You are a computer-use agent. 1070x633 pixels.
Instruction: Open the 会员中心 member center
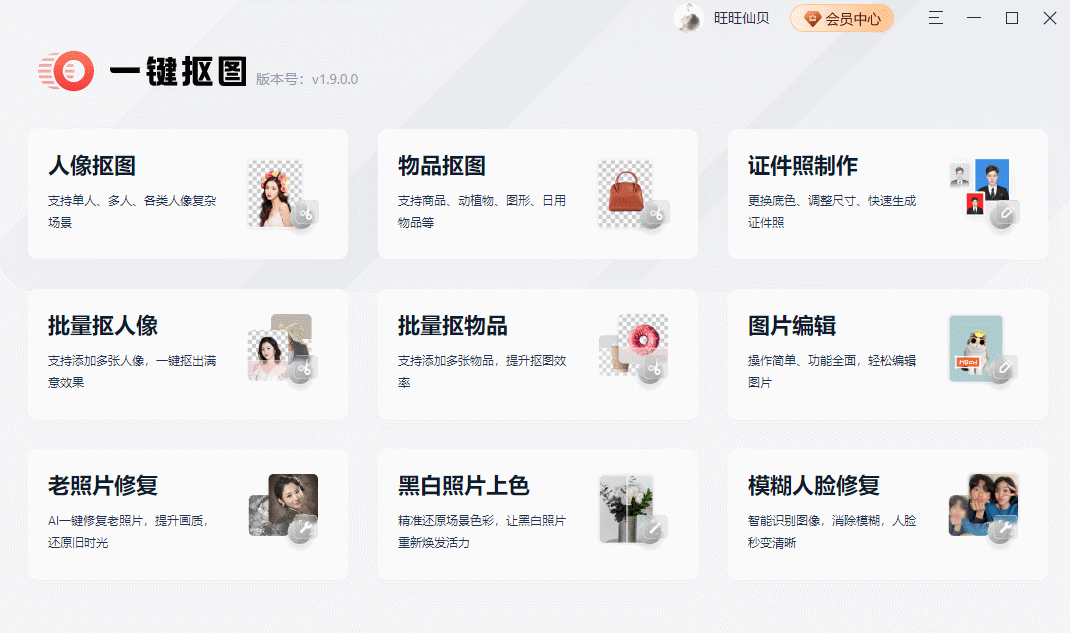841,18
